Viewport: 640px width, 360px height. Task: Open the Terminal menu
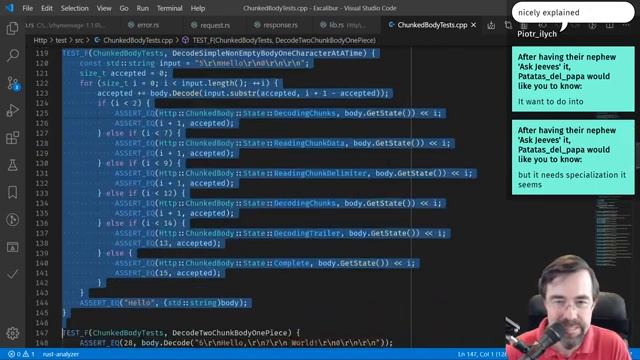pyautogui.click(x=169, y=8)
